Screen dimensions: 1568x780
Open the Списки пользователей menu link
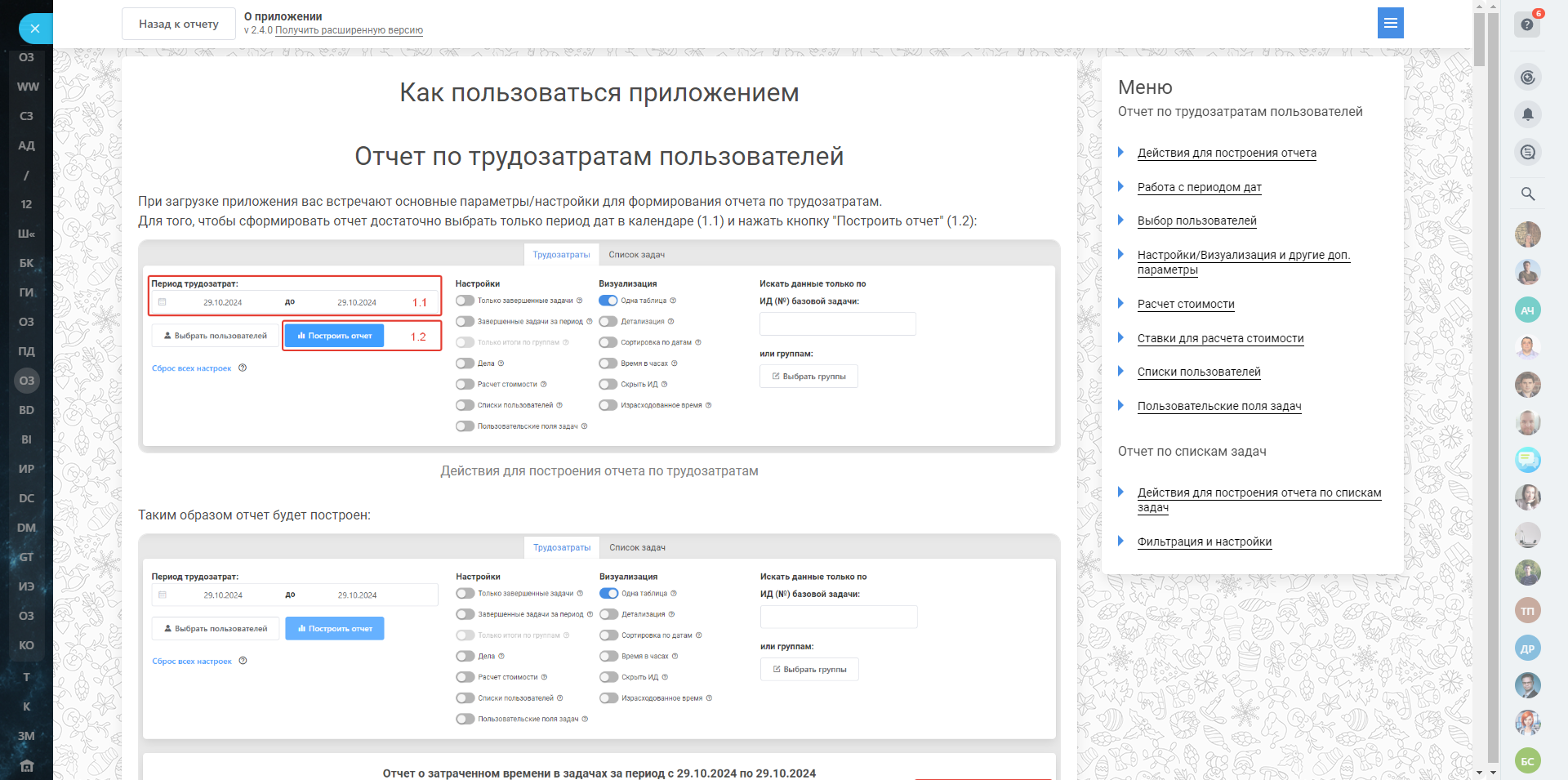click(1198, 372)
